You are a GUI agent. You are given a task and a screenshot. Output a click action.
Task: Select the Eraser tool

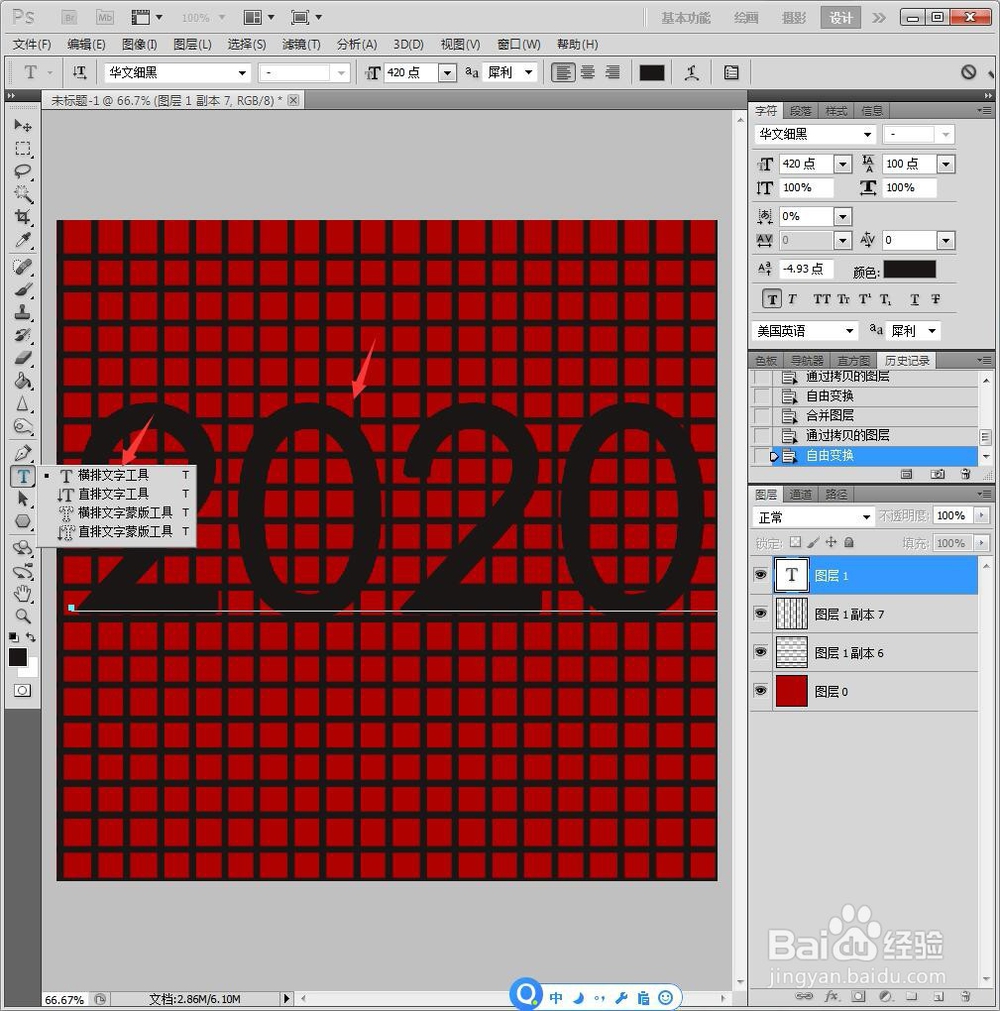click(23, 358)
